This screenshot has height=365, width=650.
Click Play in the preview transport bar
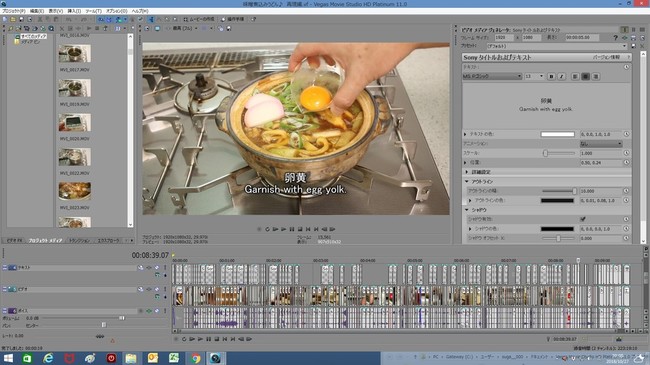click(284, 229)
